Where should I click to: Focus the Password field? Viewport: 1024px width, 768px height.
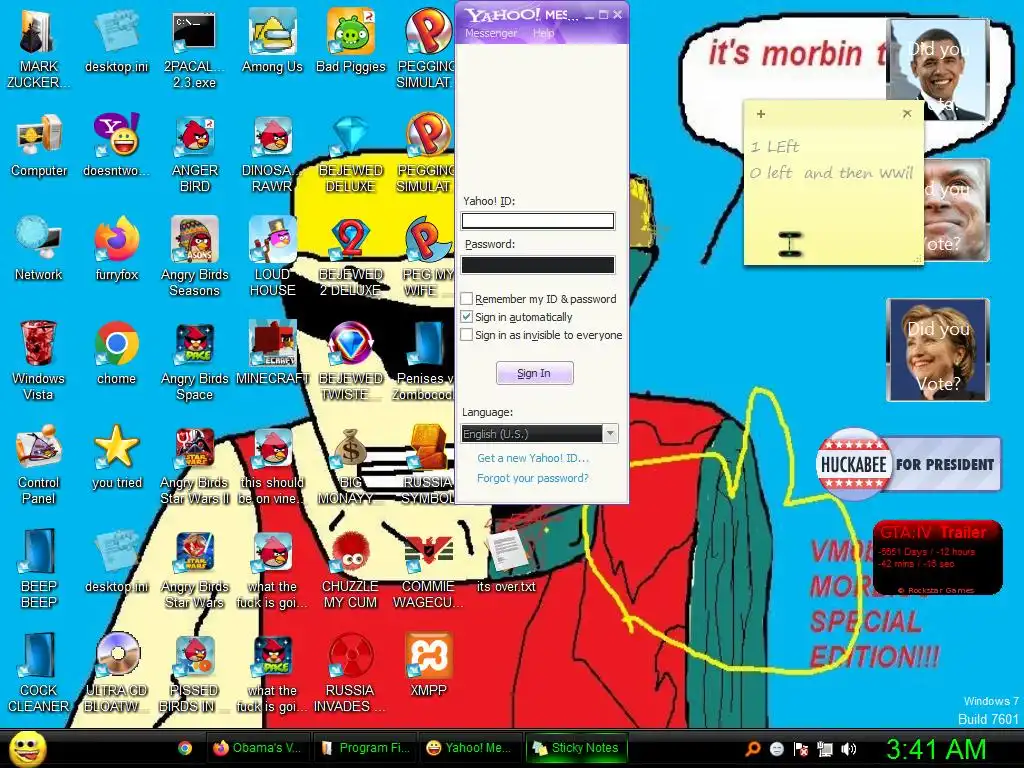(x=537, y=264)
